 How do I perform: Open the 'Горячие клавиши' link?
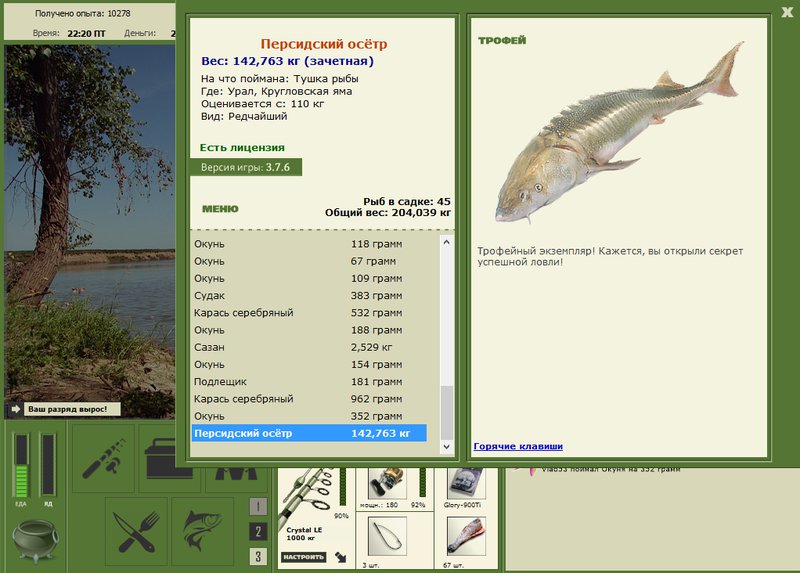click(518, 446)
